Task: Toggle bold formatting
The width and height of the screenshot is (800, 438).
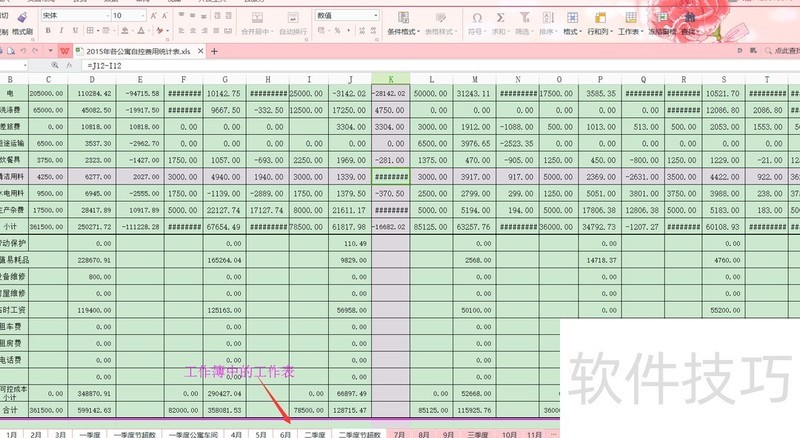Action: coord(48,31)
